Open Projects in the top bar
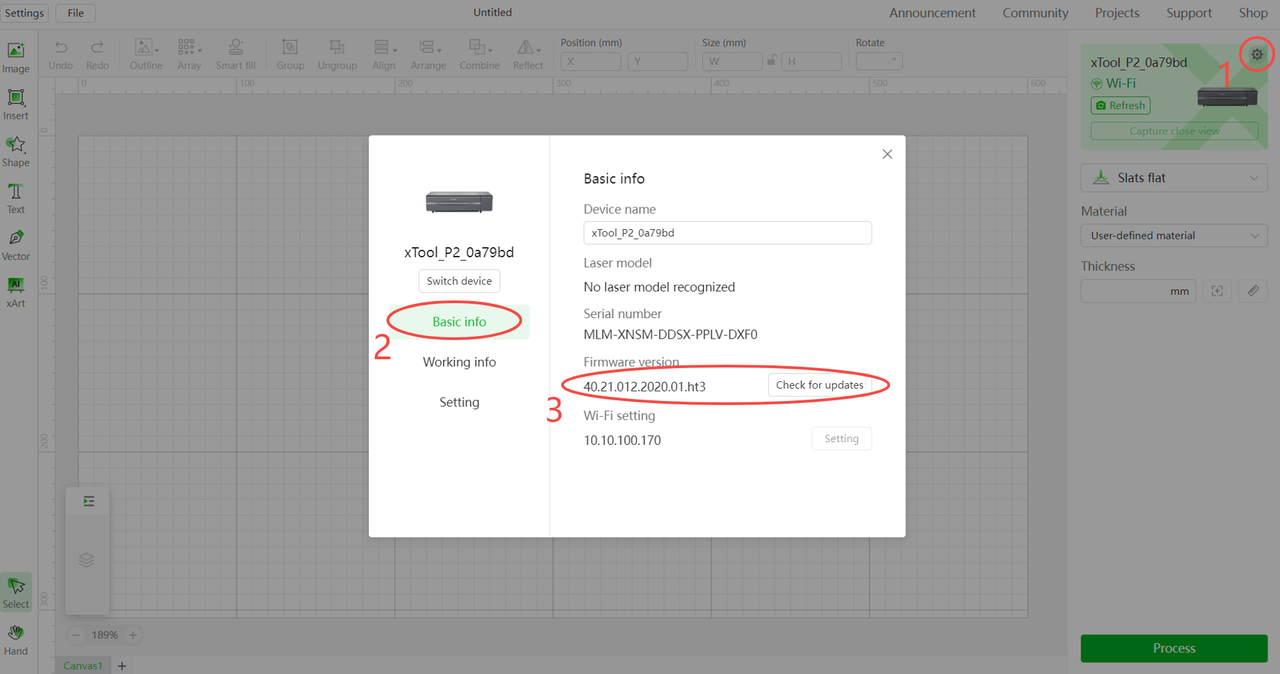Viewport: 1280px width, 674px height. 1117,13
